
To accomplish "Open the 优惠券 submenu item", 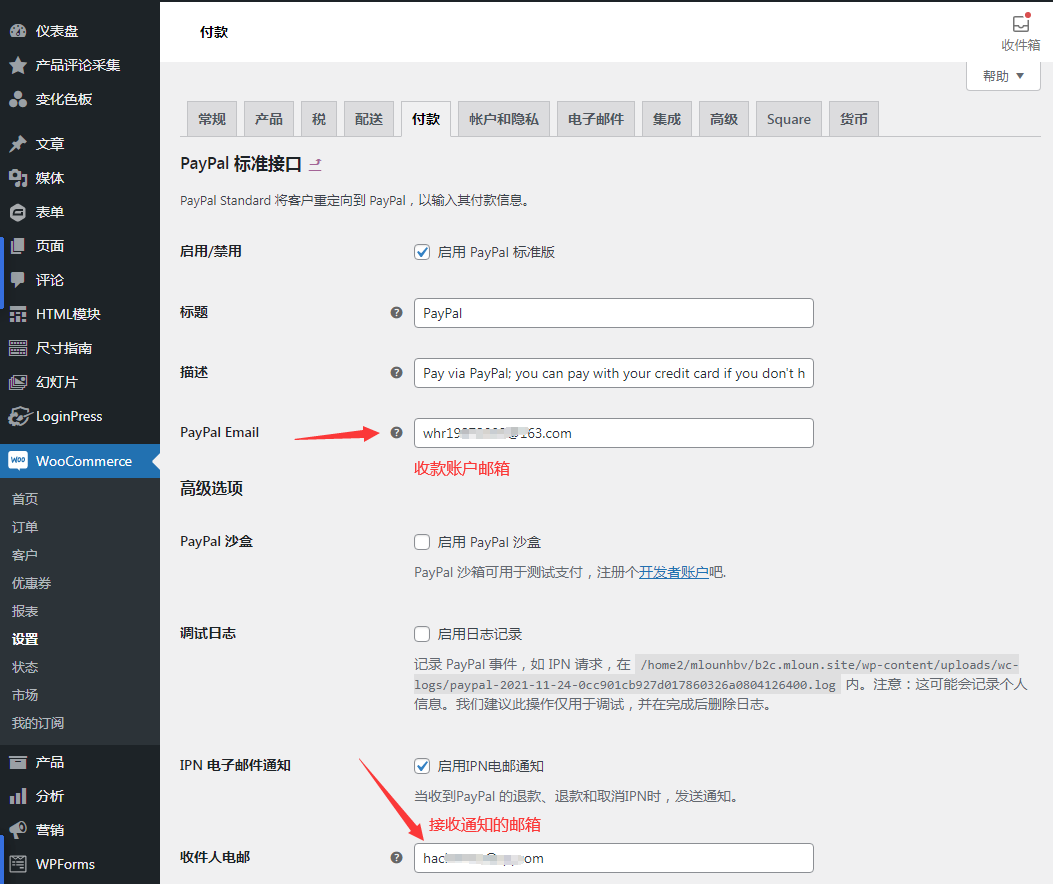I will tap(32, 583).
